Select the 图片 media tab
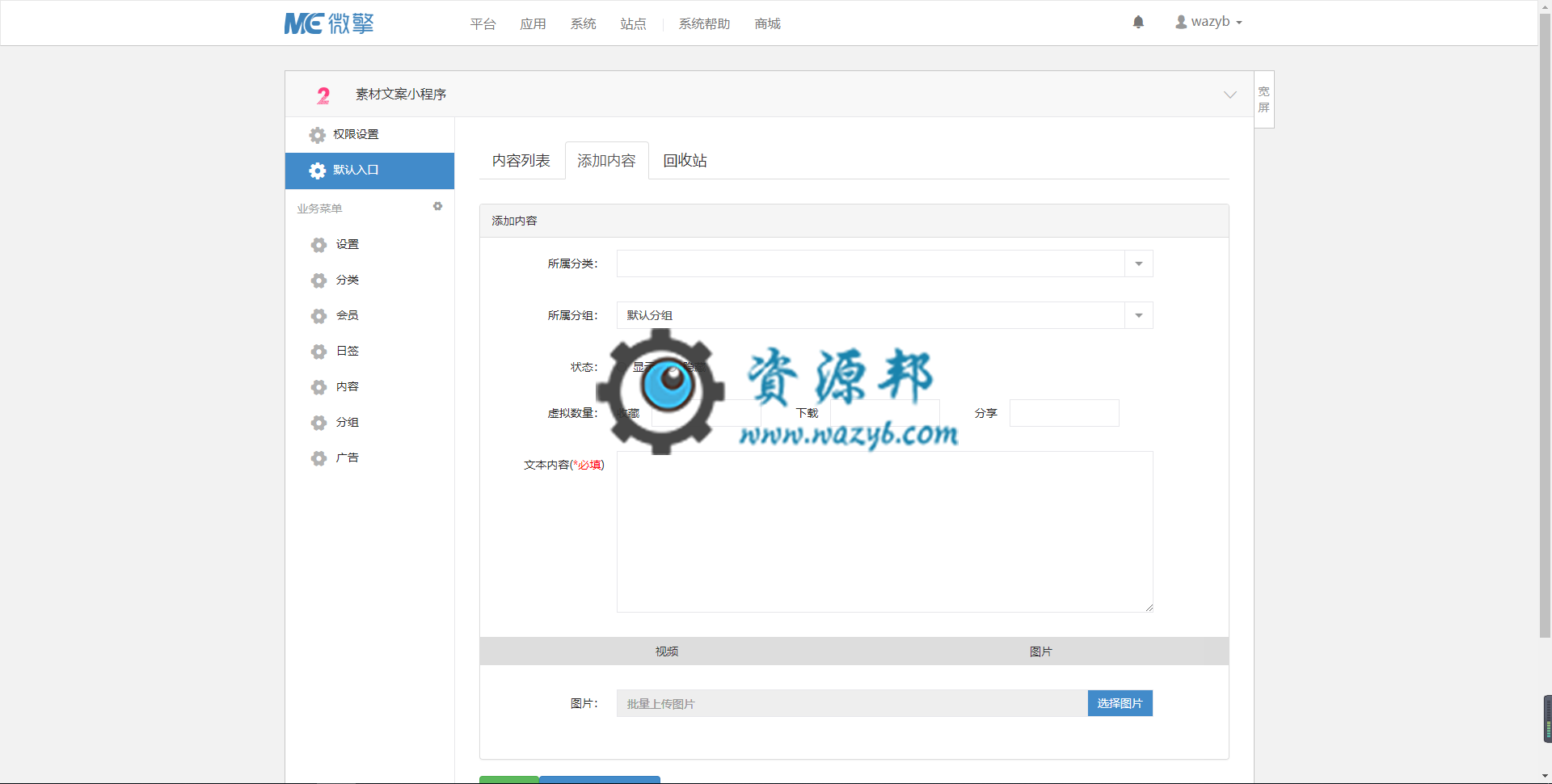The width and height of the screenshot is (1552, 784). click(1041, 651)
